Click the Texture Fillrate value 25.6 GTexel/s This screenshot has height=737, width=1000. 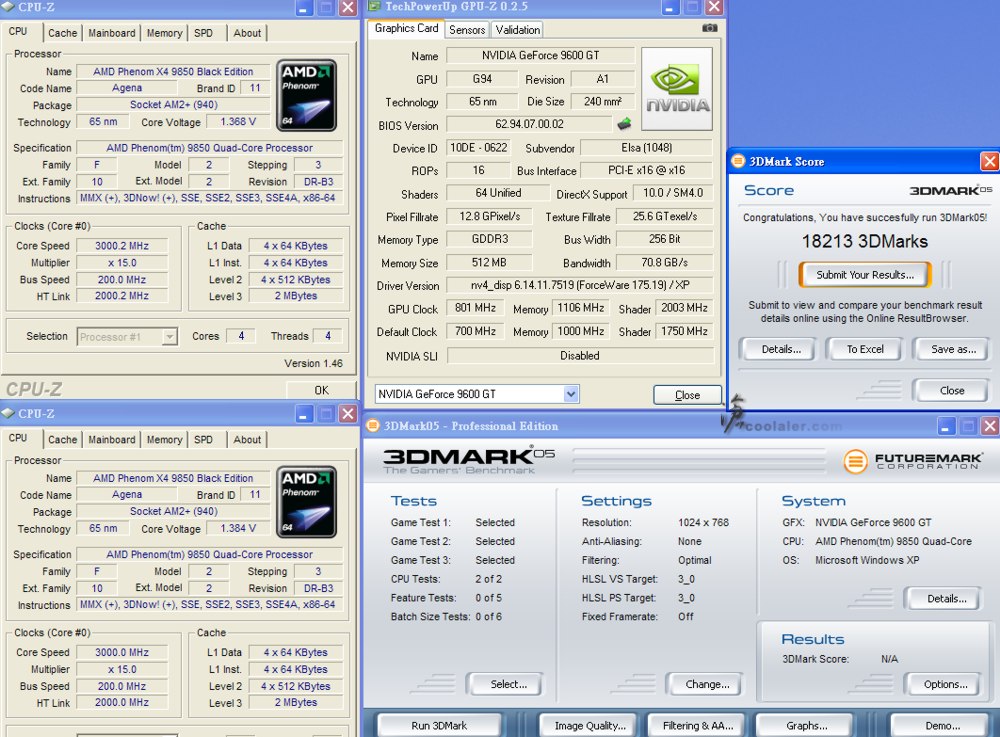pyautogui.click(x=665, y=217)
